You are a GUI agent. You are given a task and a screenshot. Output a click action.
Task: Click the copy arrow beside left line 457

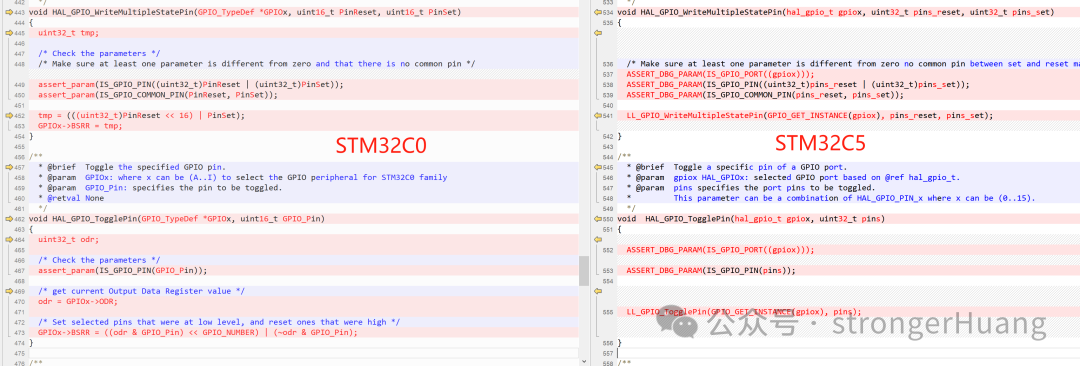click(x=8, y=167)
